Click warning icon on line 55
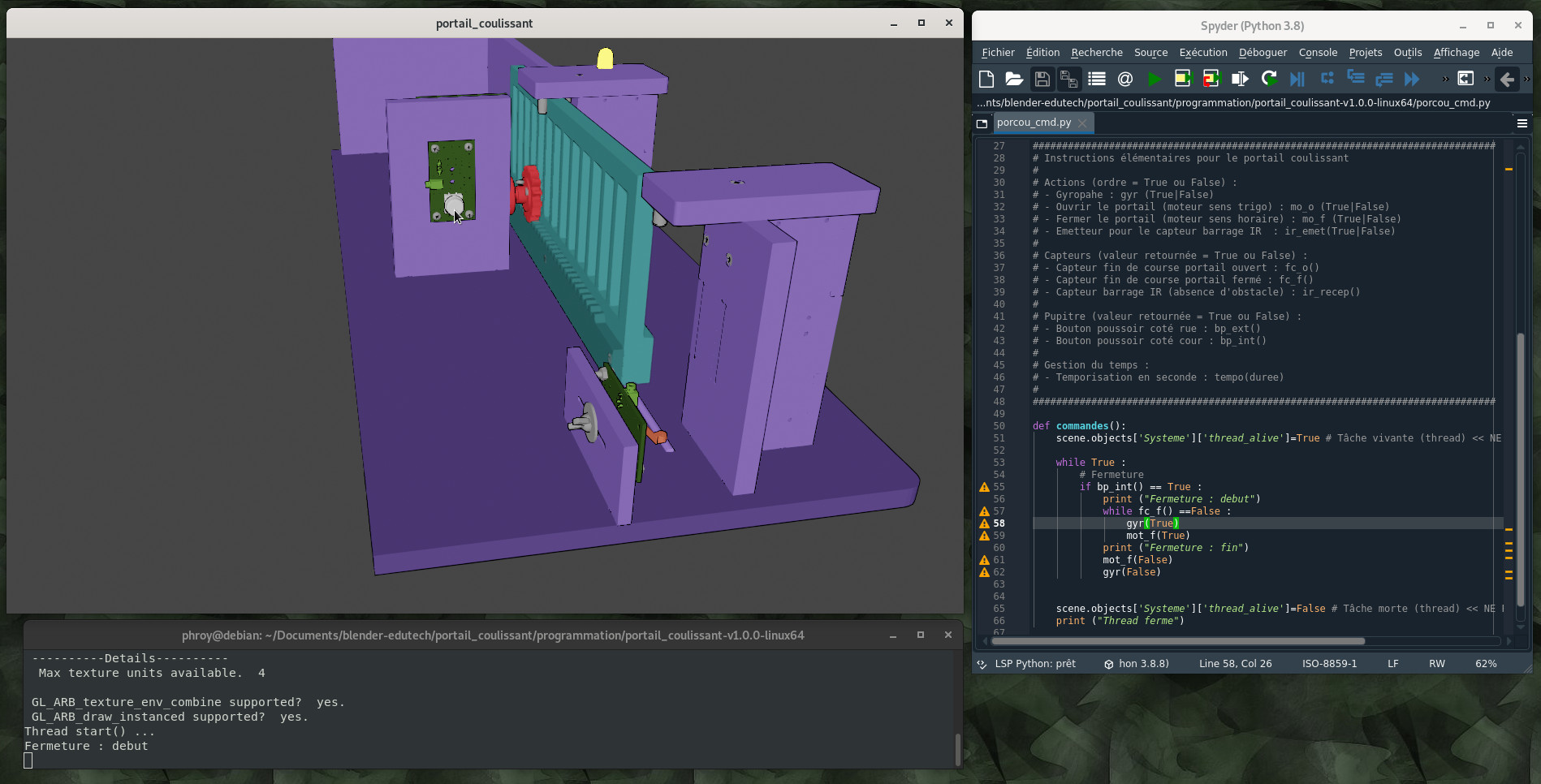 click(x=984, y=487)
